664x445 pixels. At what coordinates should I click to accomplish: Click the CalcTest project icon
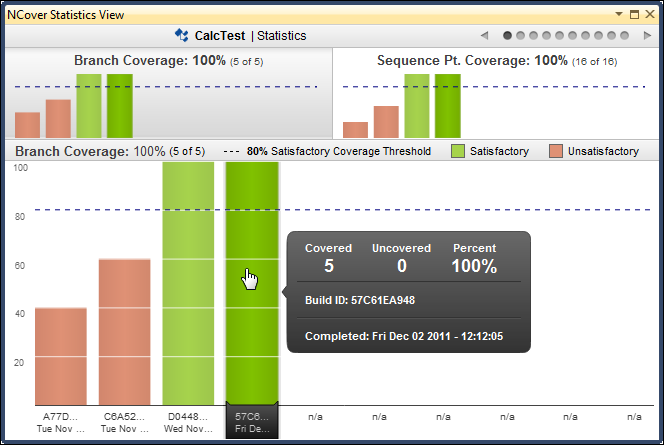point(181,36)
